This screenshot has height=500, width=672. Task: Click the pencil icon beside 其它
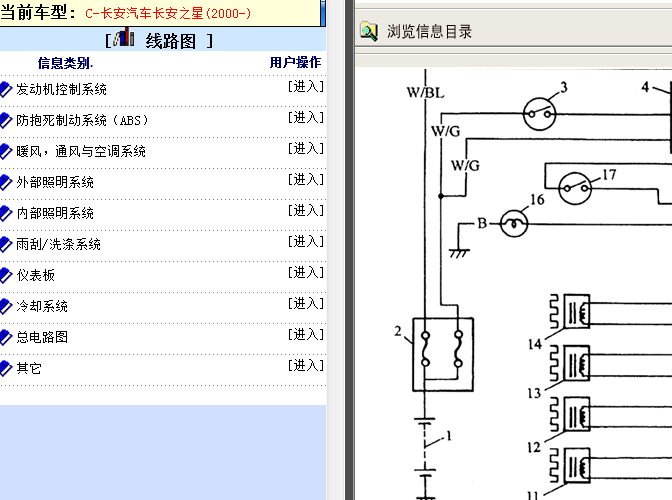(x=6, y=368)
